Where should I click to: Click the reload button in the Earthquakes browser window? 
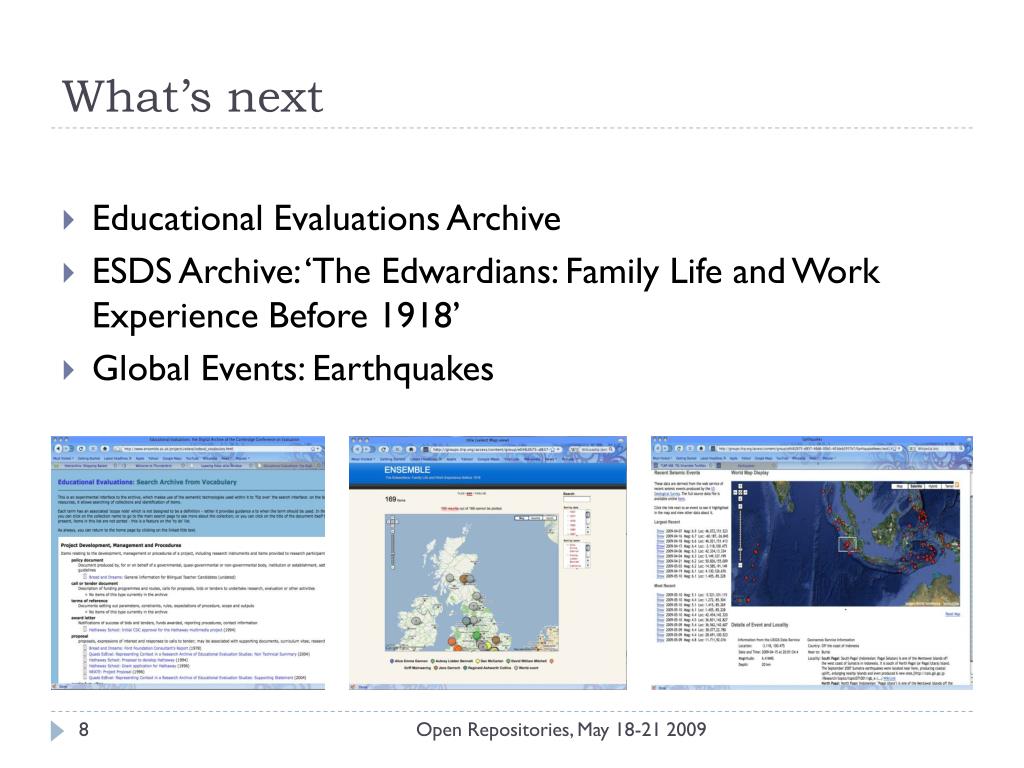679,449
